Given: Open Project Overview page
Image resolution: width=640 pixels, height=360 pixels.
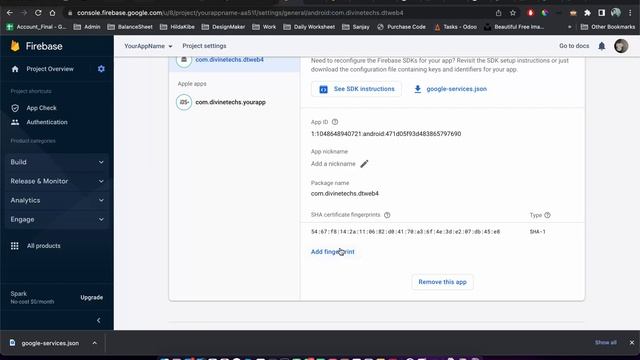Looking at the screenshot, I should point(50,69).
